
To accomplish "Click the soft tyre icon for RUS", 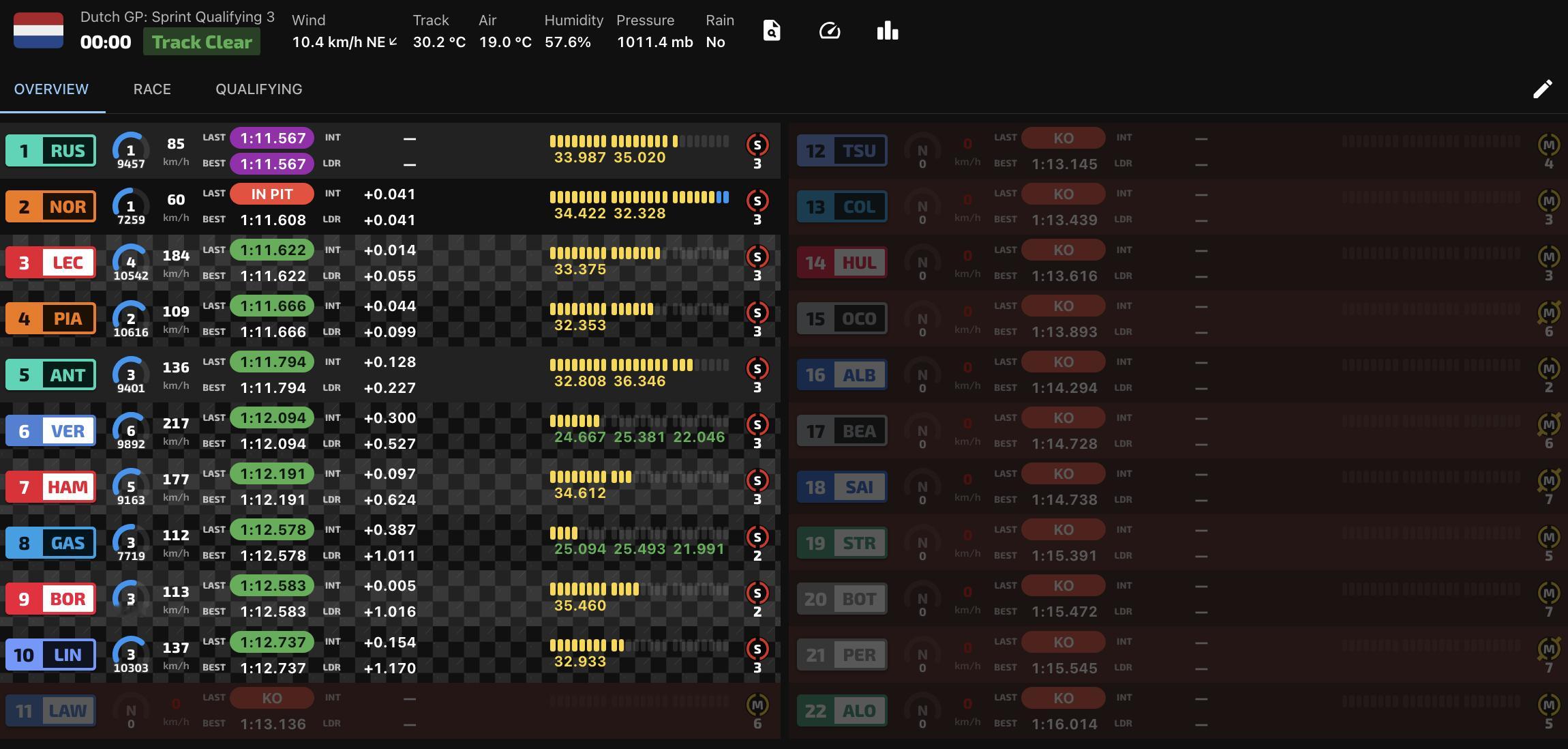I will (x=757, y=145).
